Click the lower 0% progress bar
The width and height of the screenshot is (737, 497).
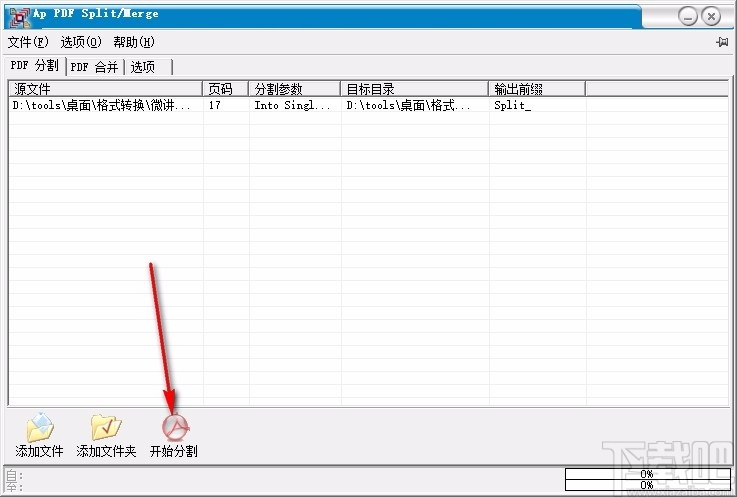[647, 484]
